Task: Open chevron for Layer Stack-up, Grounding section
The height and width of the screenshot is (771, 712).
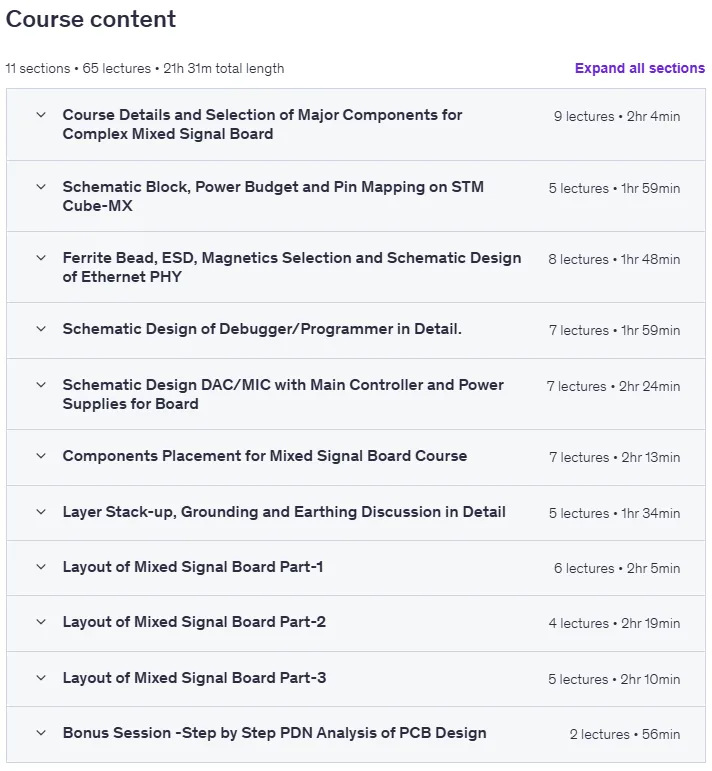Action: [x=41, y=512]
